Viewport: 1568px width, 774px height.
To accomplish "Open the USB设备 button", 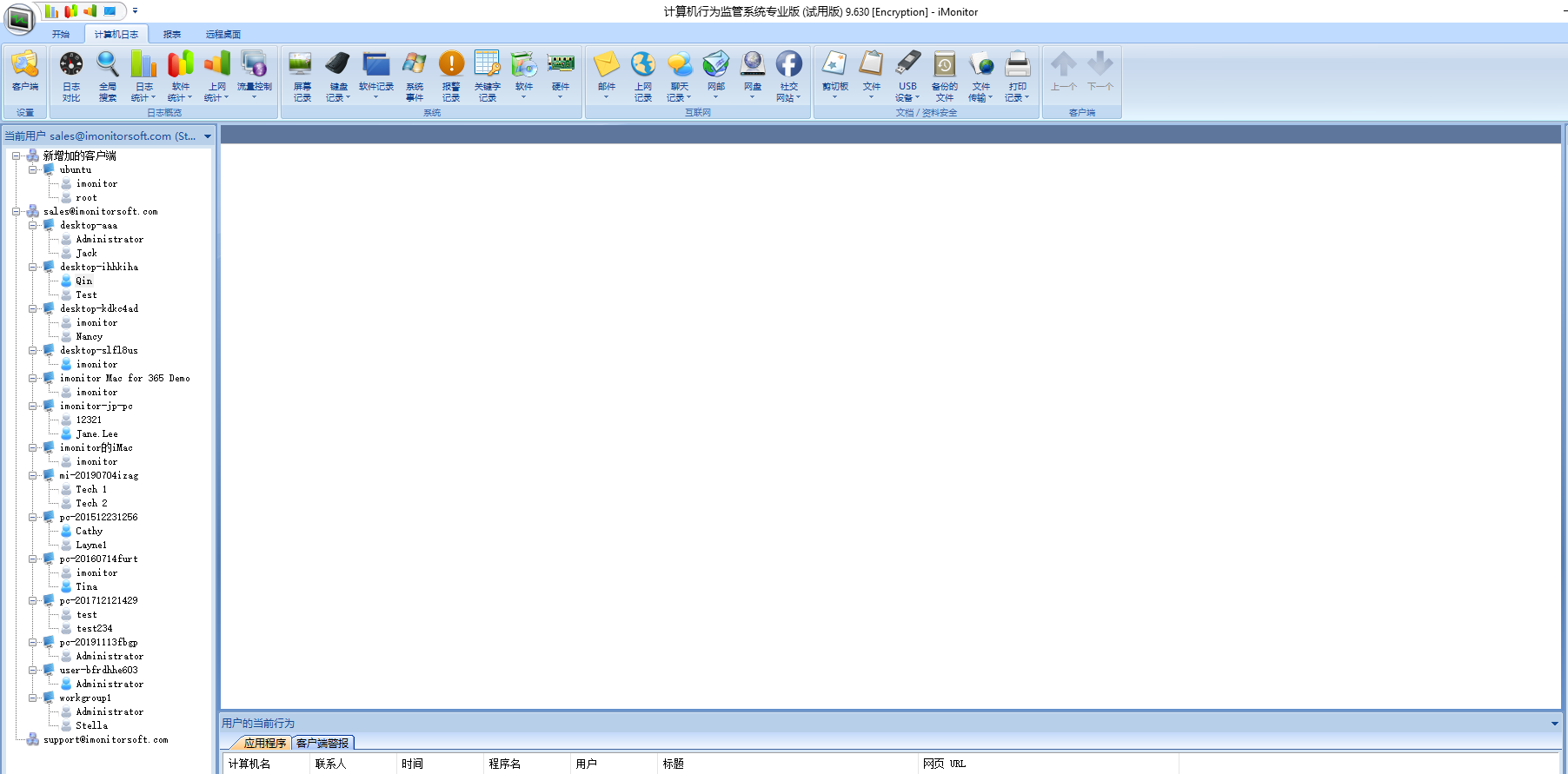I will pos(908,76).
